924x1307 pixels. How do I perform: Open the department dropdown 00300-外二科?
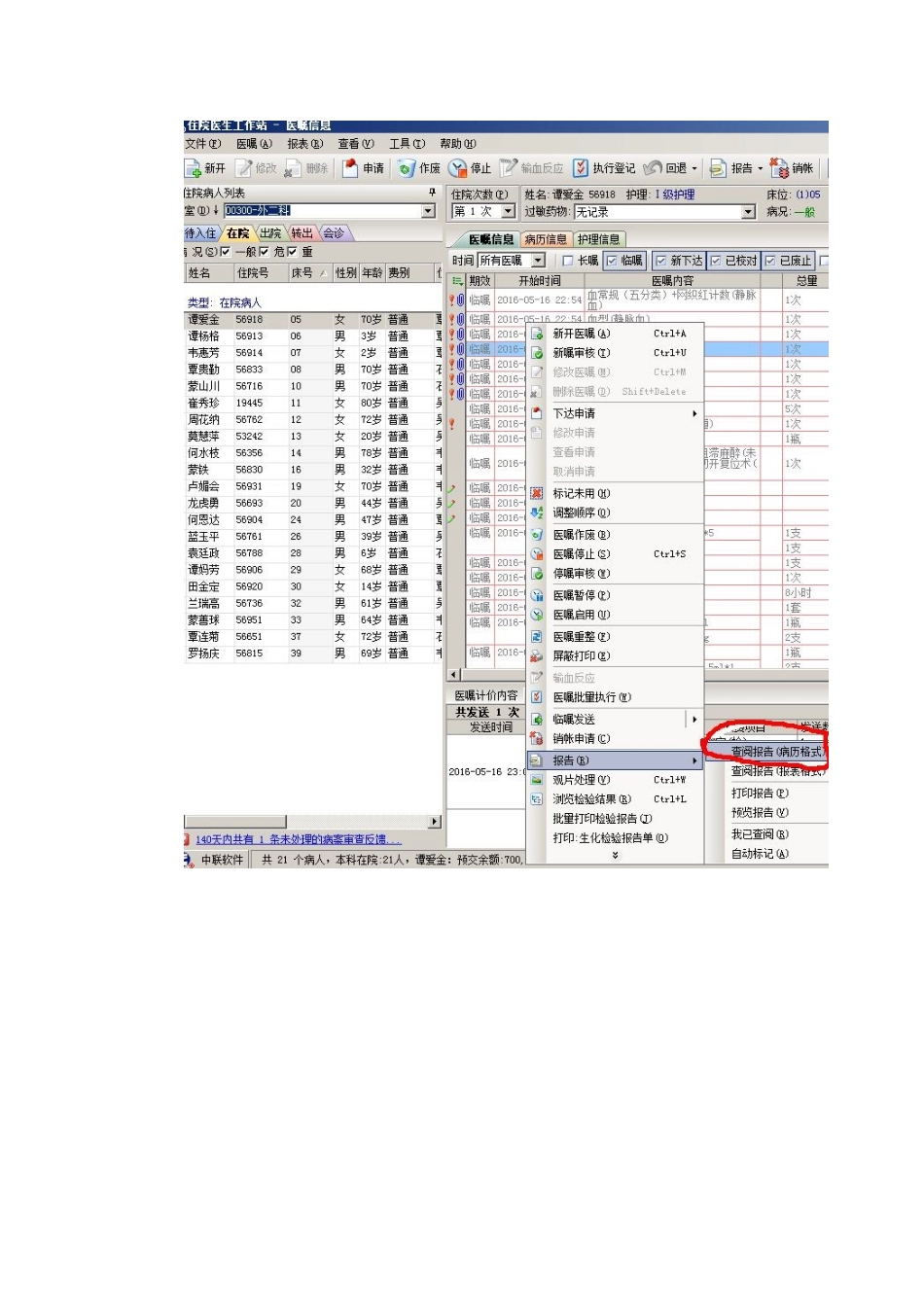click(x=428, y=211)
